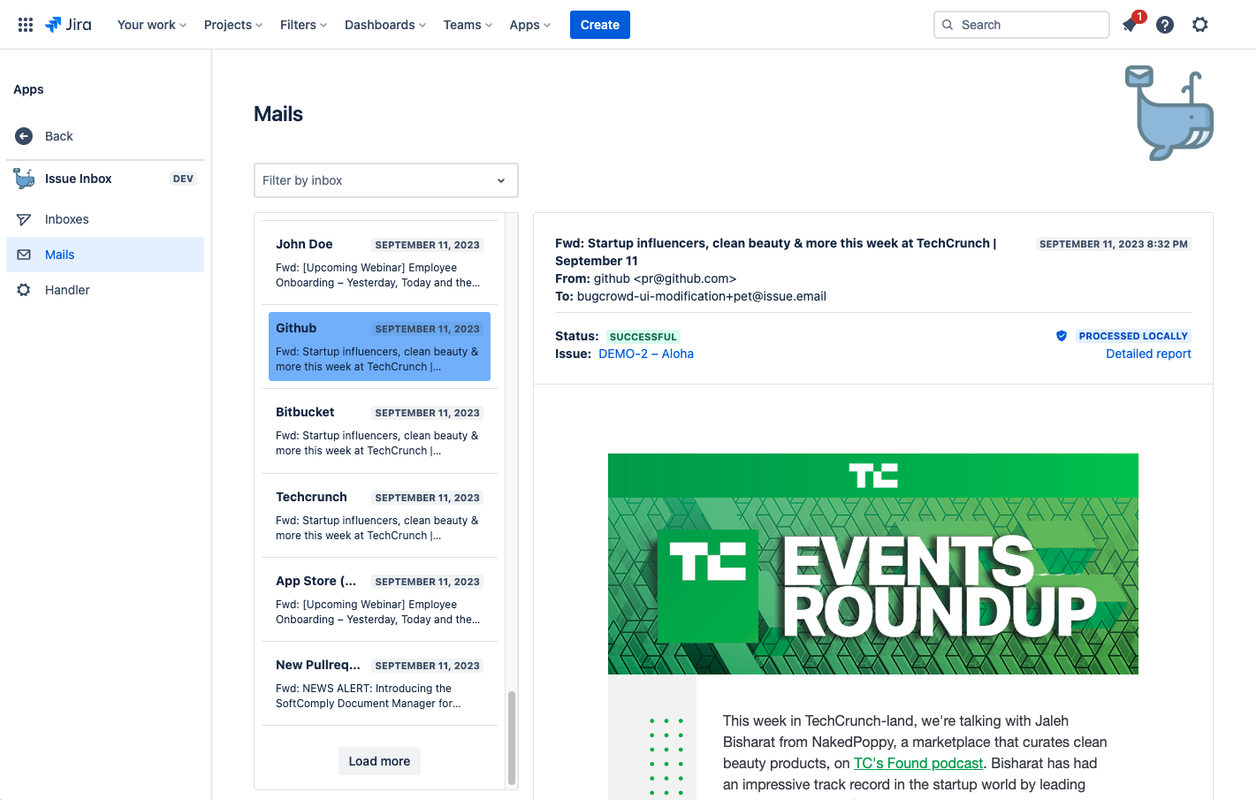Open the John Doe mail item
Screen dimensions: 1256x800
pyautogui.click(x=379, y=262)
